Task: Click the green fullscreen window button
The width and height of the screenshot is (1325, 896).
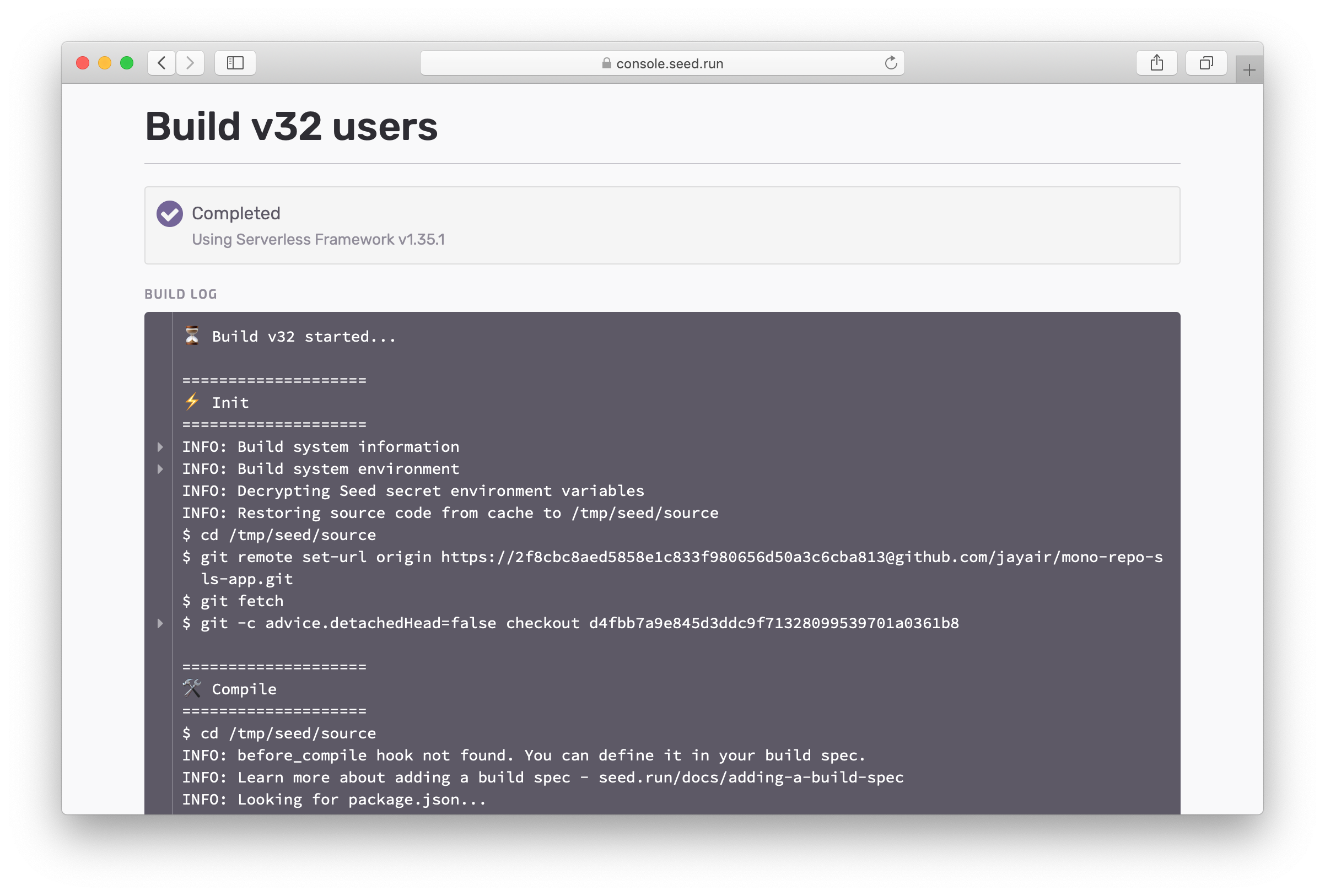Action: point(127,63)
